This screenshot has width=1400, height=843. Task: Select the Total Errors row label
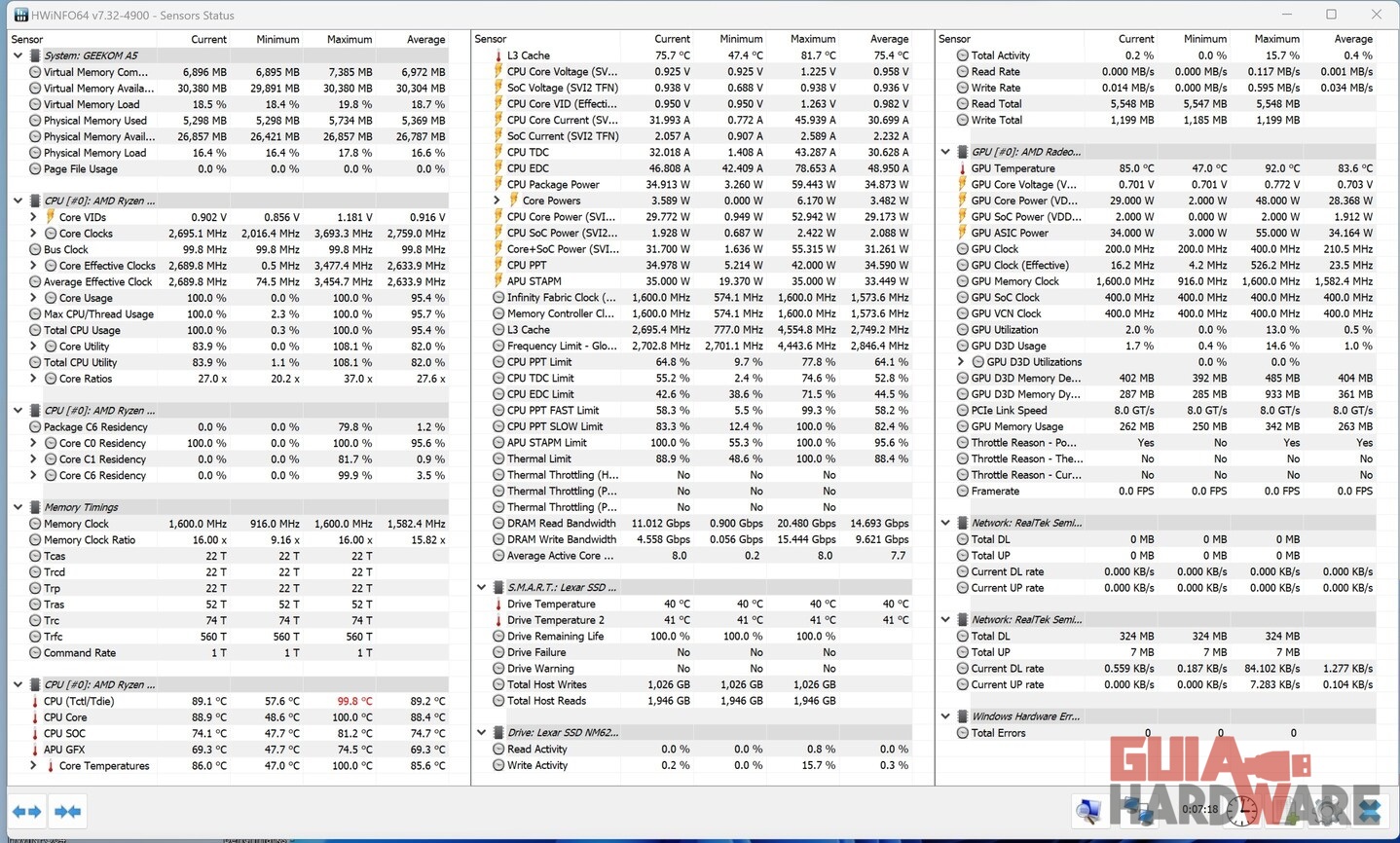pos(999,733)
